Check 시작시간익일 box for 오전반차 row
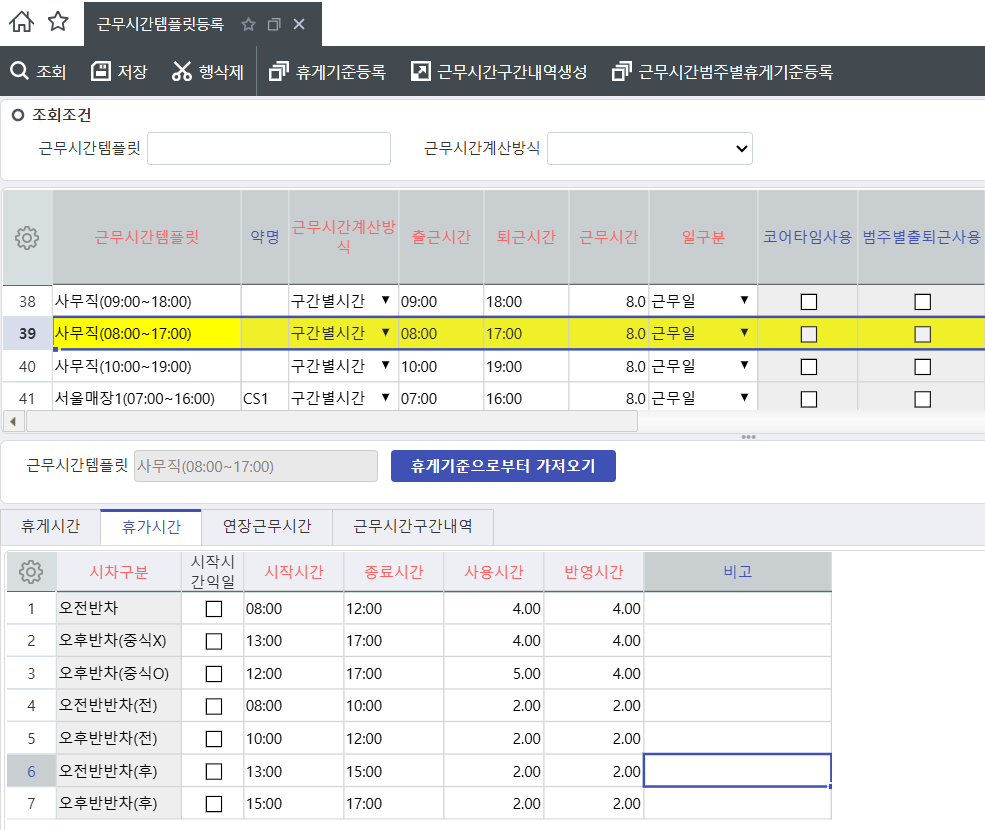The width and height of the screenshot is (985, 830). tap(213, 609)
